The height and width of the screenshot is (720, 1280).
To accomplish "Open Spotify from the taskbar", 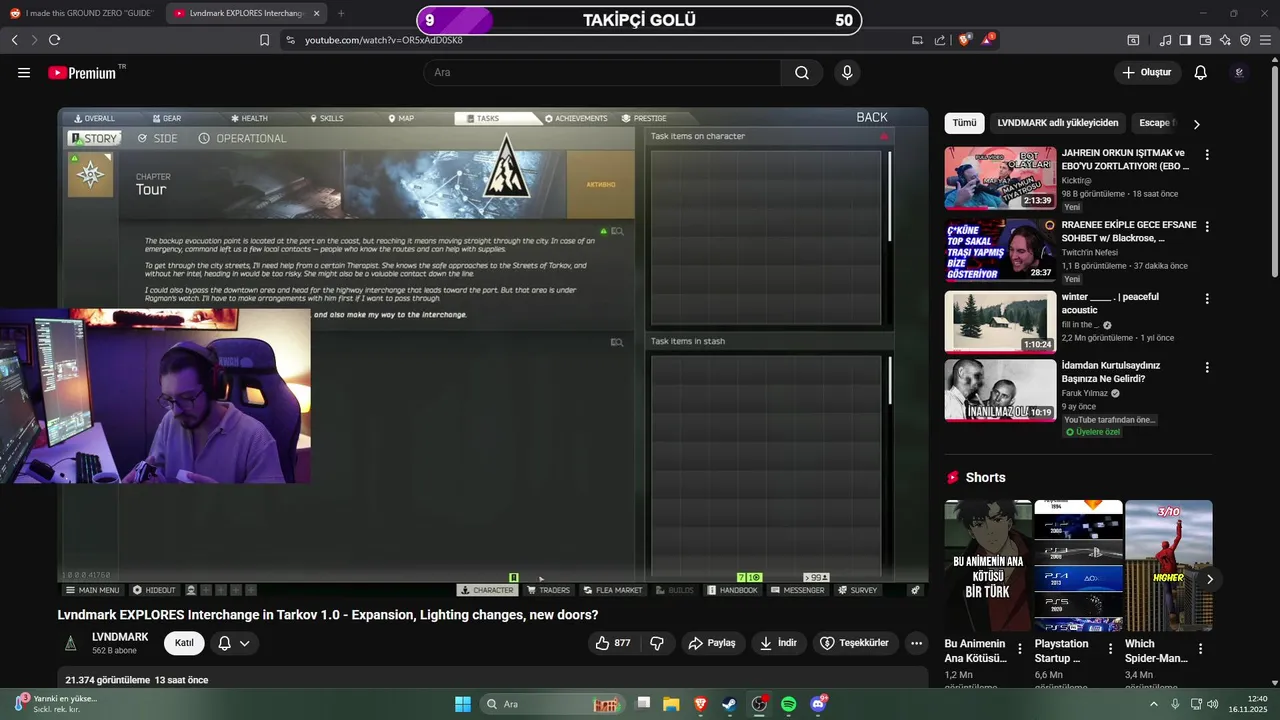I will pyautogui.click(x=788, y=704).
